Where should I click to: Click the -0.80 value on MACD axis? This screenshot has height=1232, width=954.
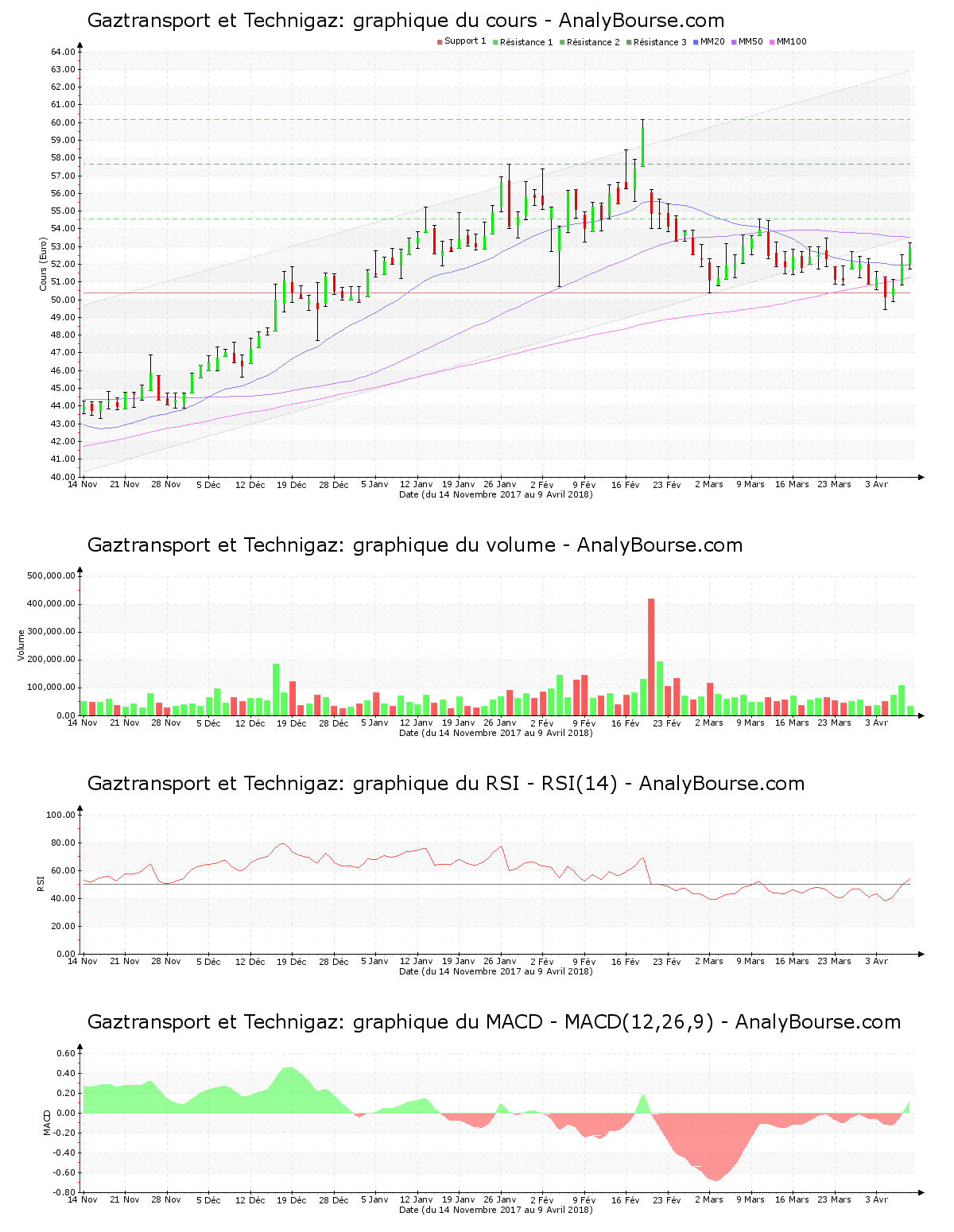tap(64, 1192)
